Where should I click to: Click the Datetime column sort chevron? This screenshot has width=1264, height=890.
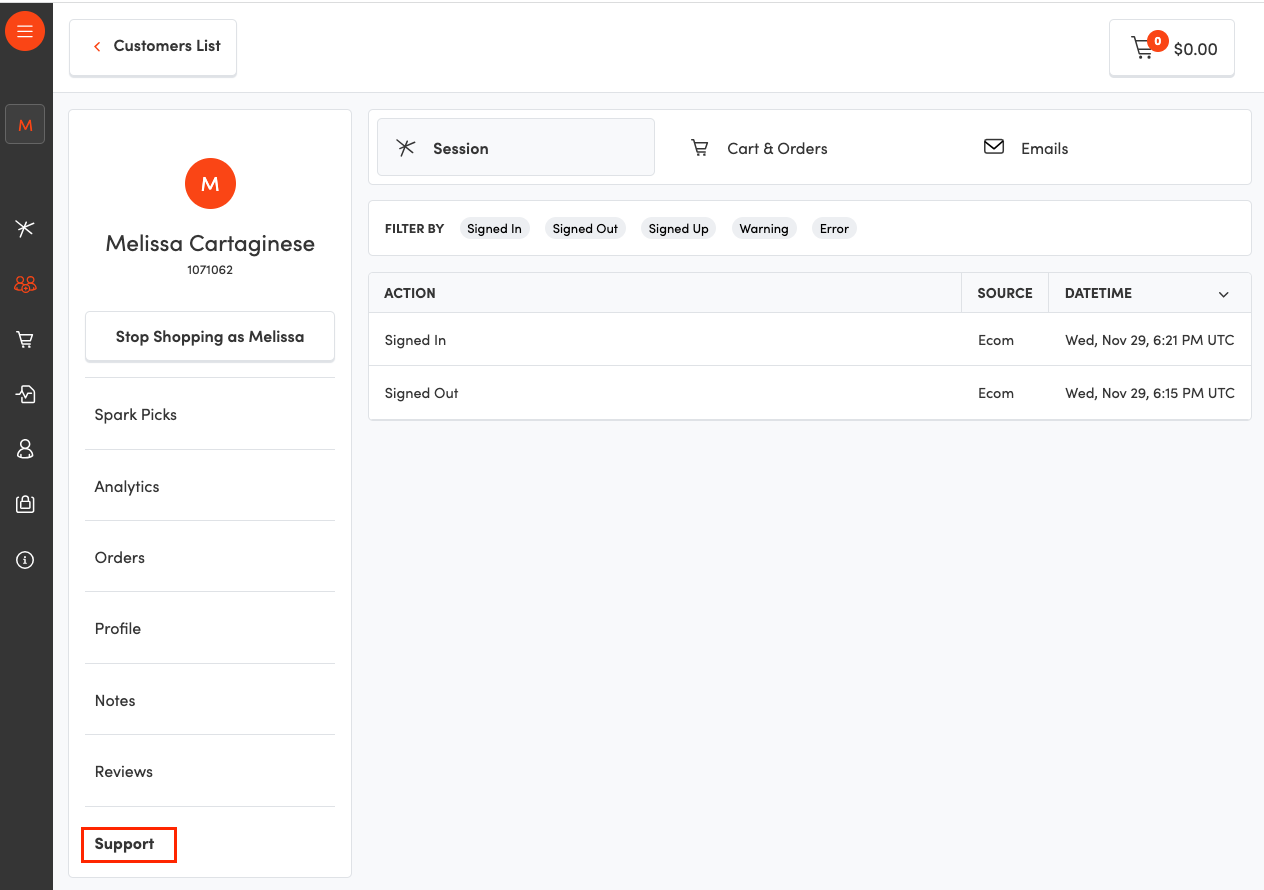point(1223,294)
